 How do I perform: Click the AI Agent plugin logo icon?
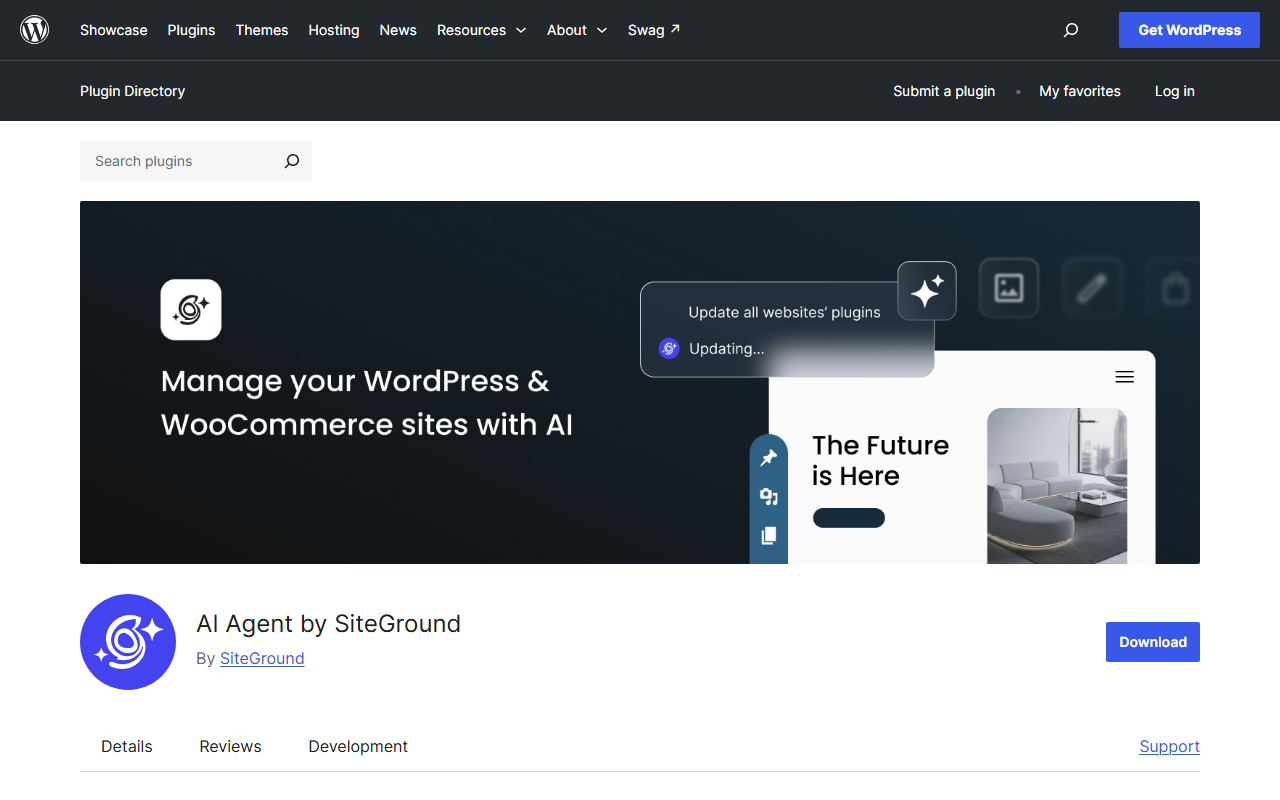pyautogui.click(x=128, y=642)
